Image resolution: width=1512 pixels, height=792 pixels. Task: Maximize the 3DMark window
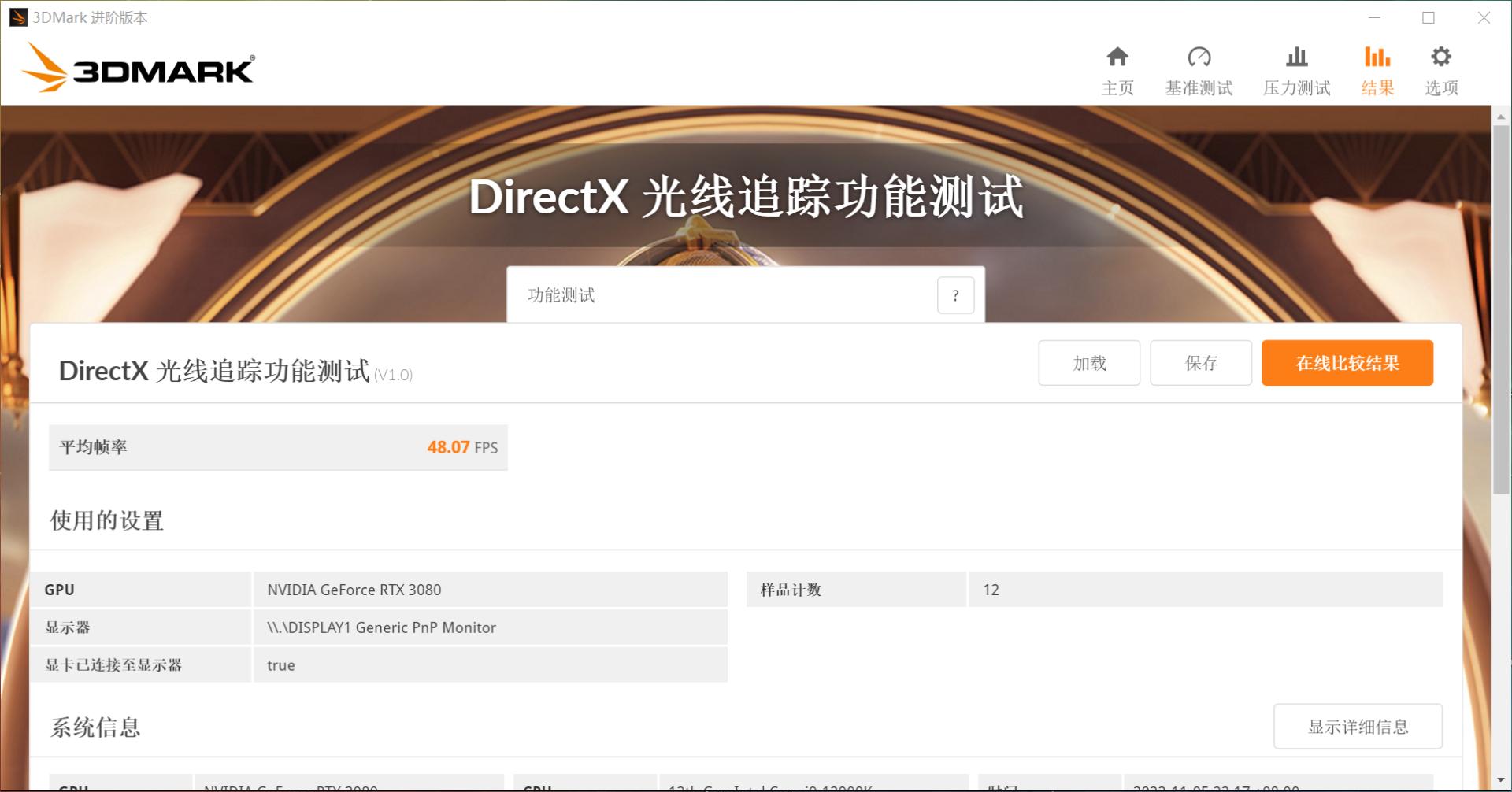point(1429,17)
